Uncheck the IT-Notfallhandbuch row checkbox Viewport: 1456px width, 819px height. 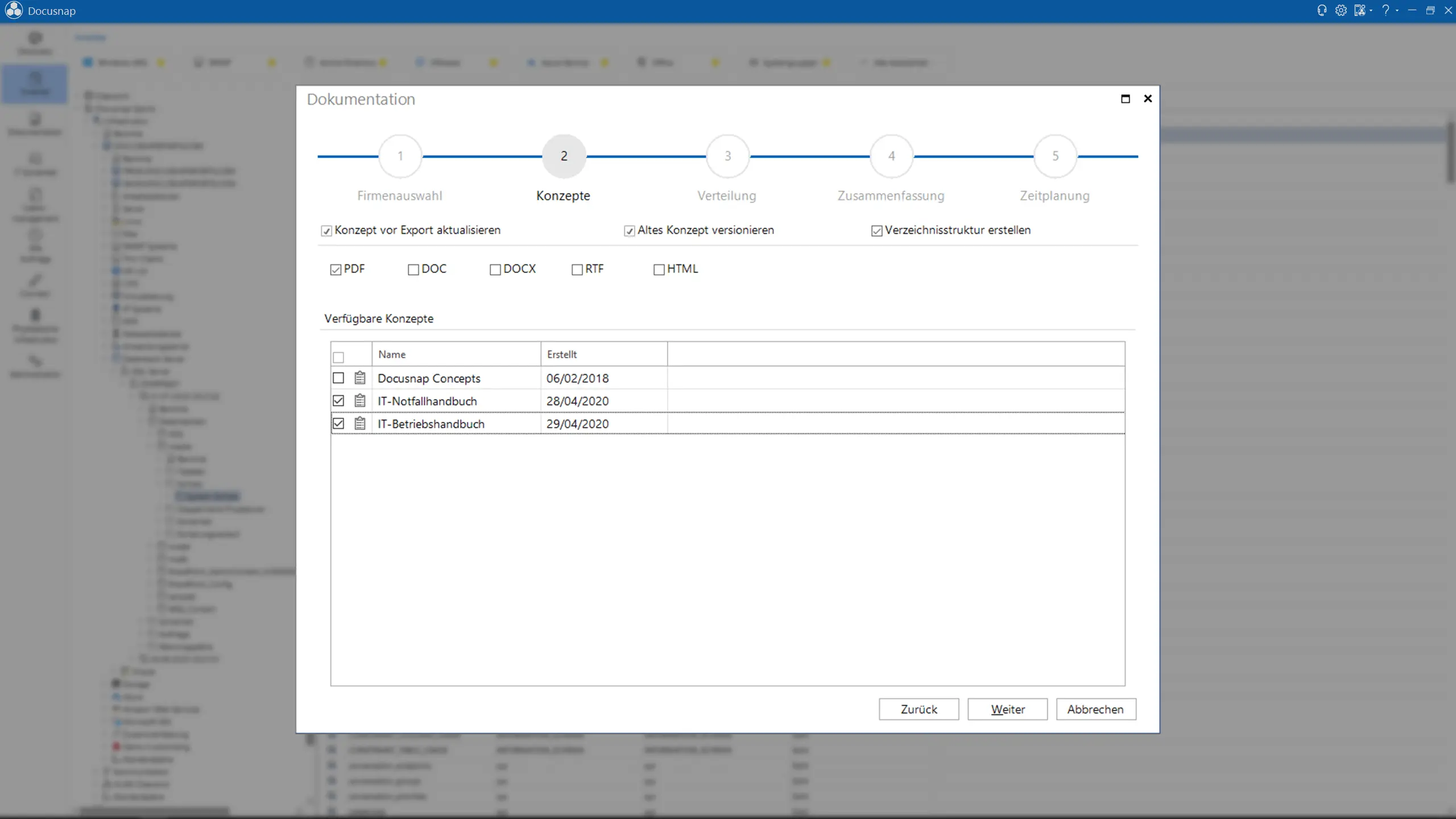pos(338,400)
